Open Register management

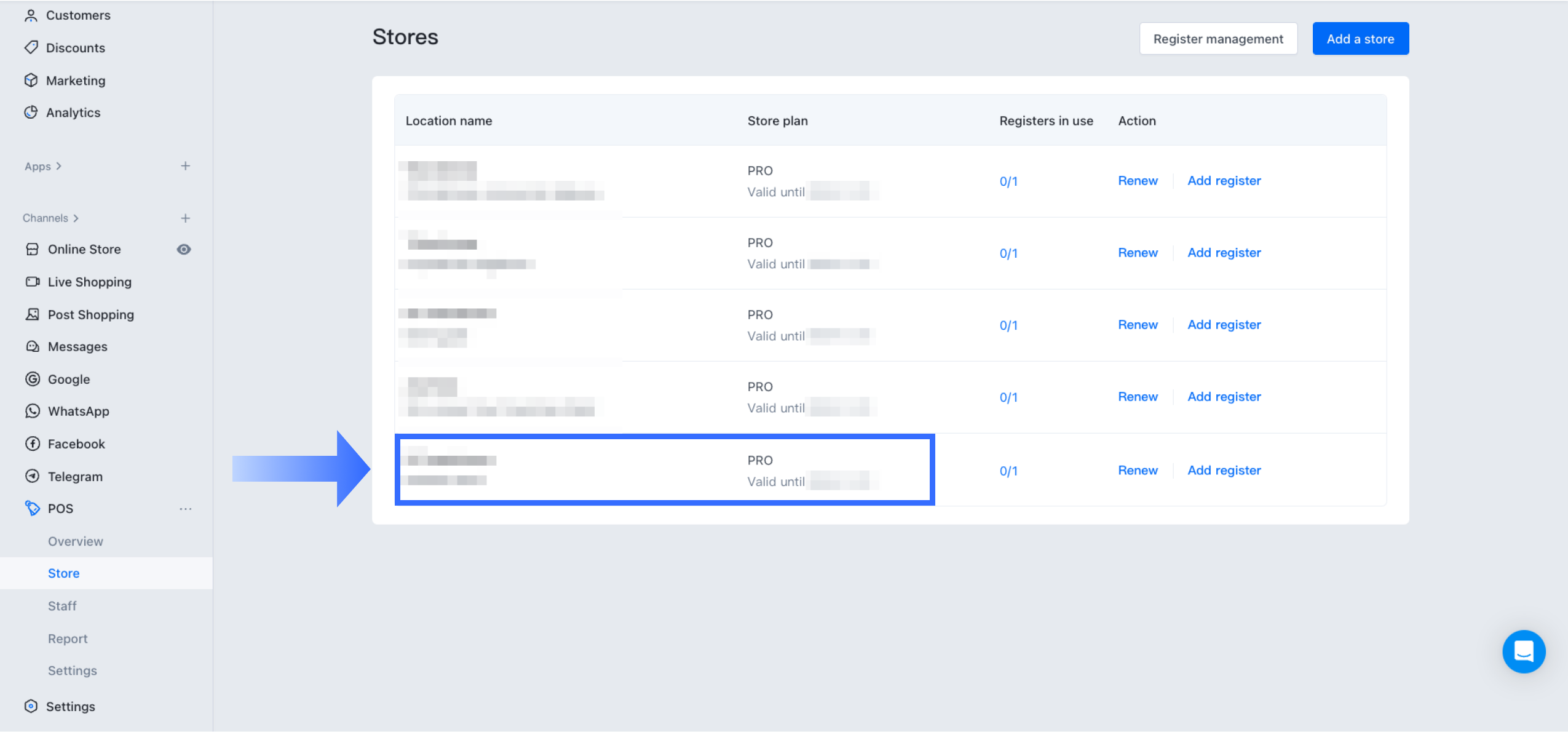point(1218,39)
